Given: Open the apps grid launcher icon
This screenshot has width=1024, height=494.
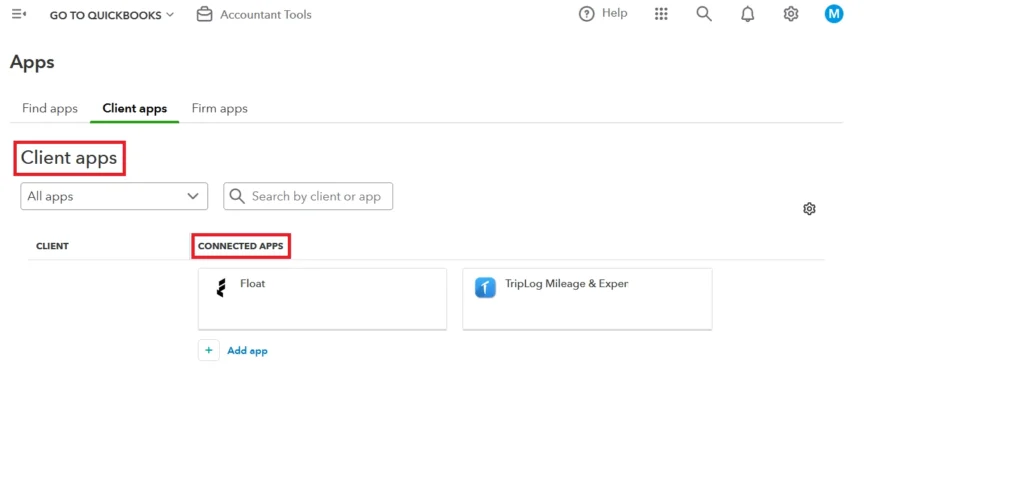Looking at the screenshot, I should pyautogui.click(x=661, y=14).
